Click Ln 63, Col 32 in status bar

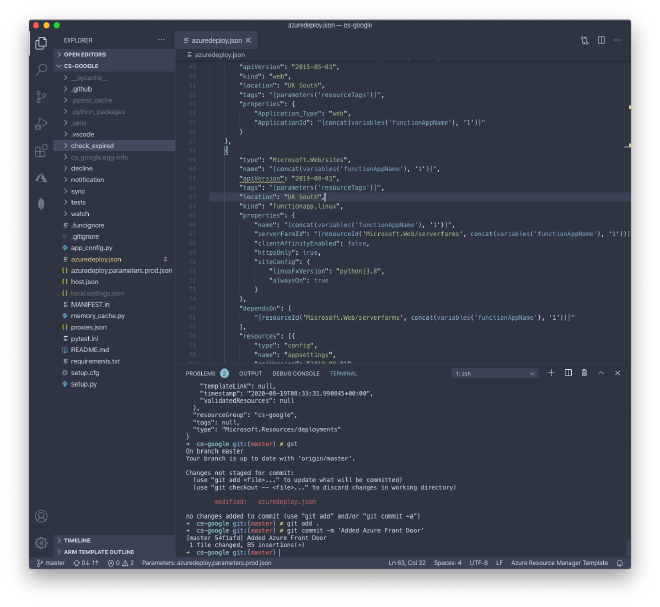pyautogui.click(x=407, y=563)
